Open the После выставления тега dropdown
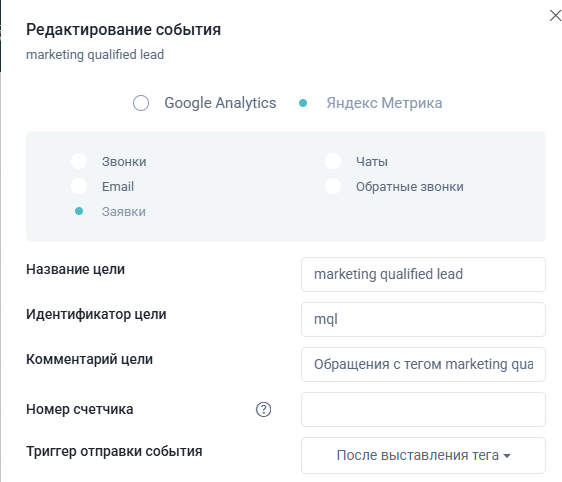This screenshot has width=562, height=482. (423, 455)
